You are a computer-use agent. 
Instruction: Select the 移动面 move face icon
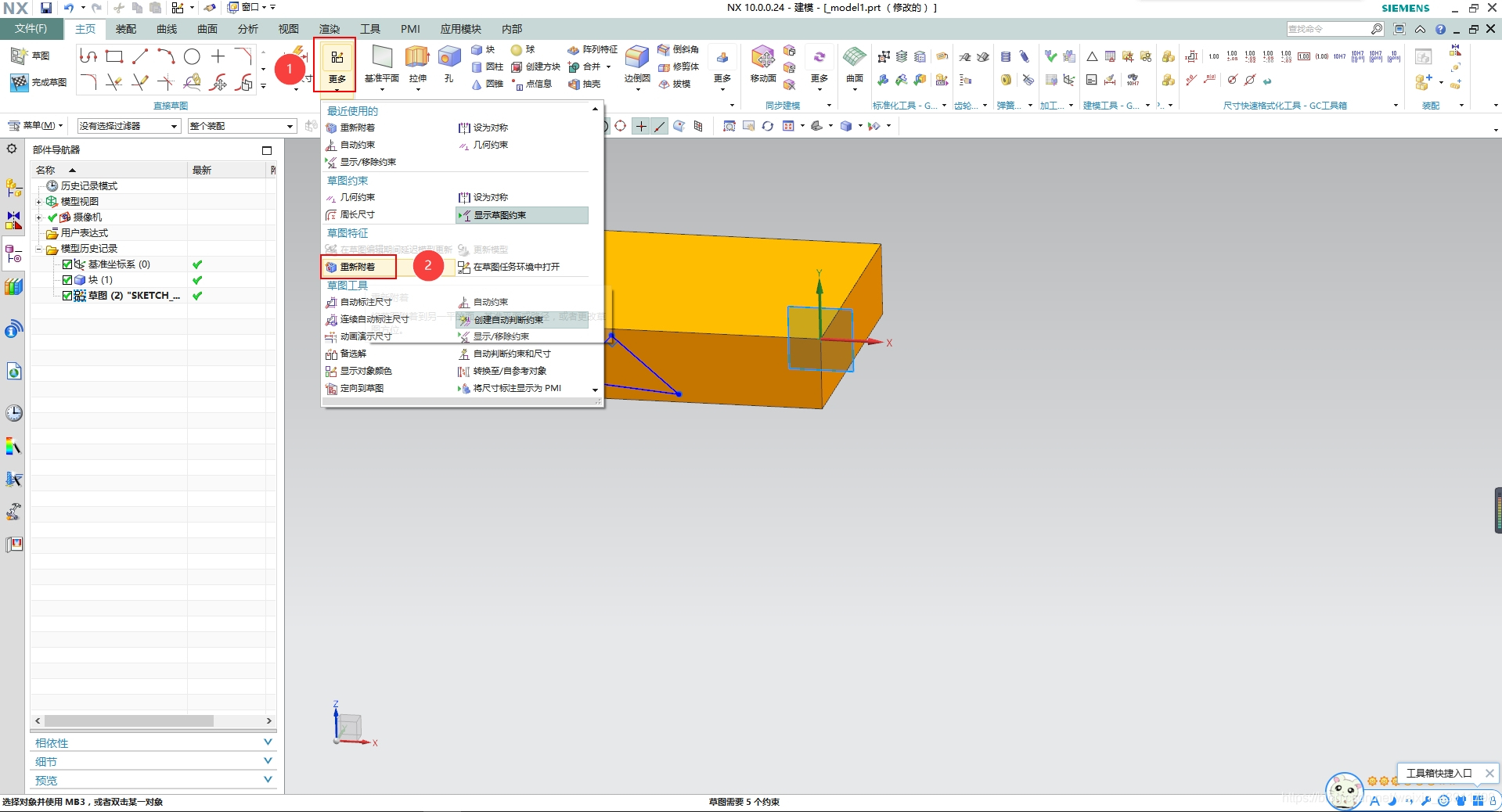[x=762, y=57]
